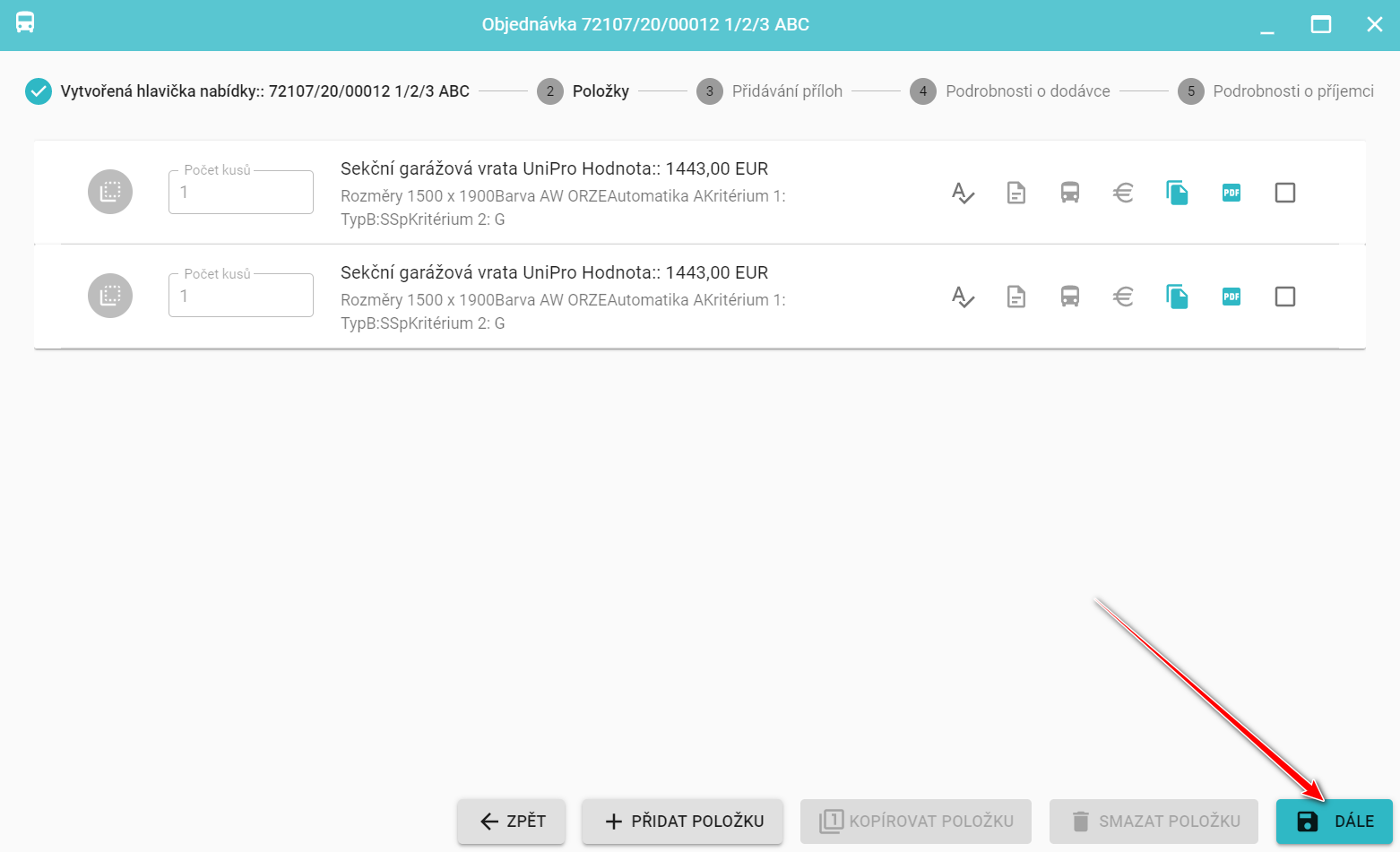
Task: Click the first Počet kusů quantity field
Action: pos(241,193)
